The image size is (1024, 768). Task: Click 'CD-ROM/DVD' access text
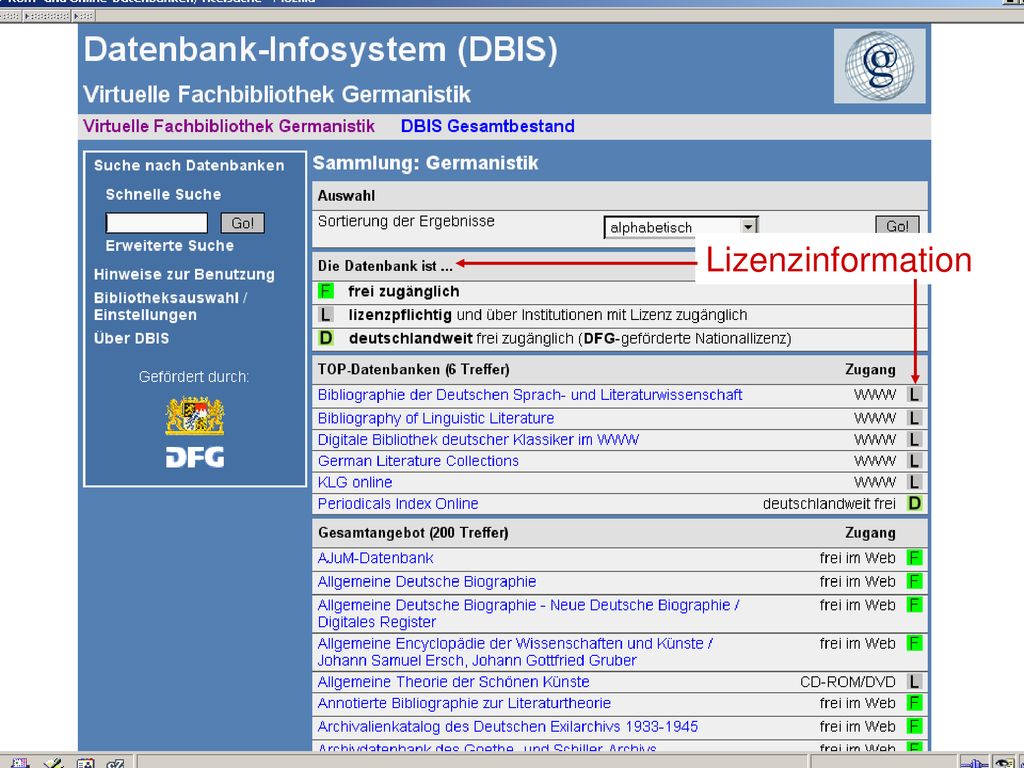[x=848, y=682]
